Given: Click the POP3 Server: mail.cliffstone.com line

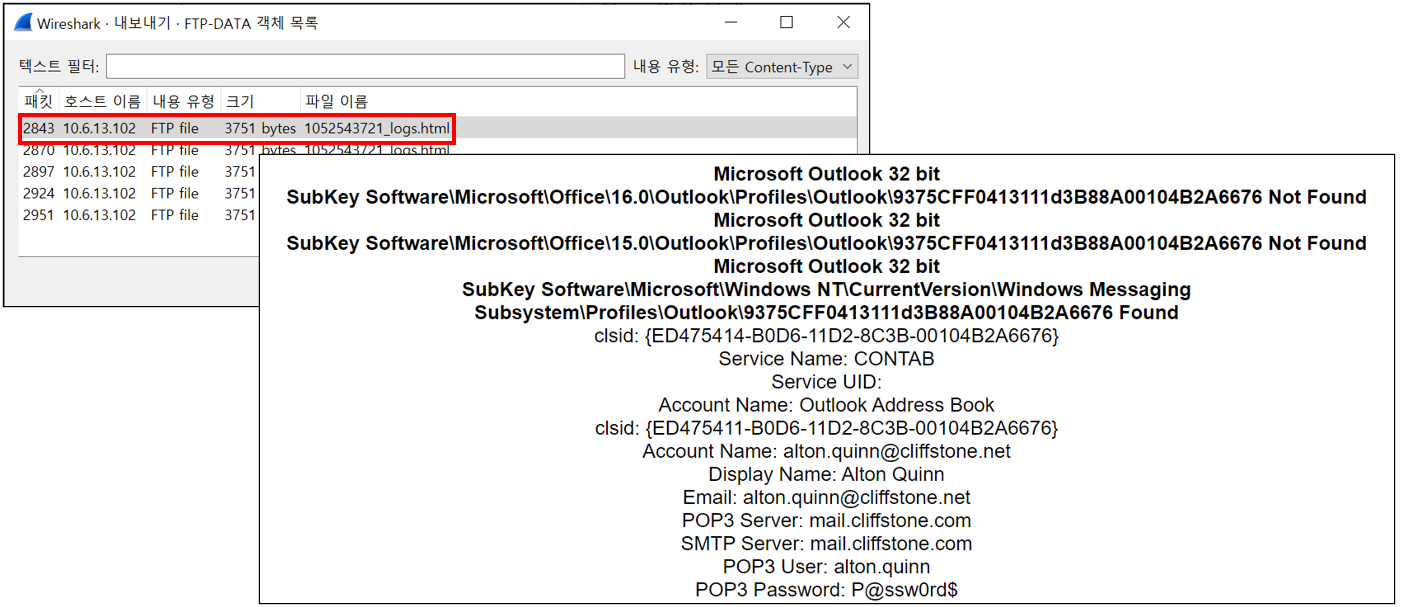Looking at the screenshot, I should tap(826, 521).
